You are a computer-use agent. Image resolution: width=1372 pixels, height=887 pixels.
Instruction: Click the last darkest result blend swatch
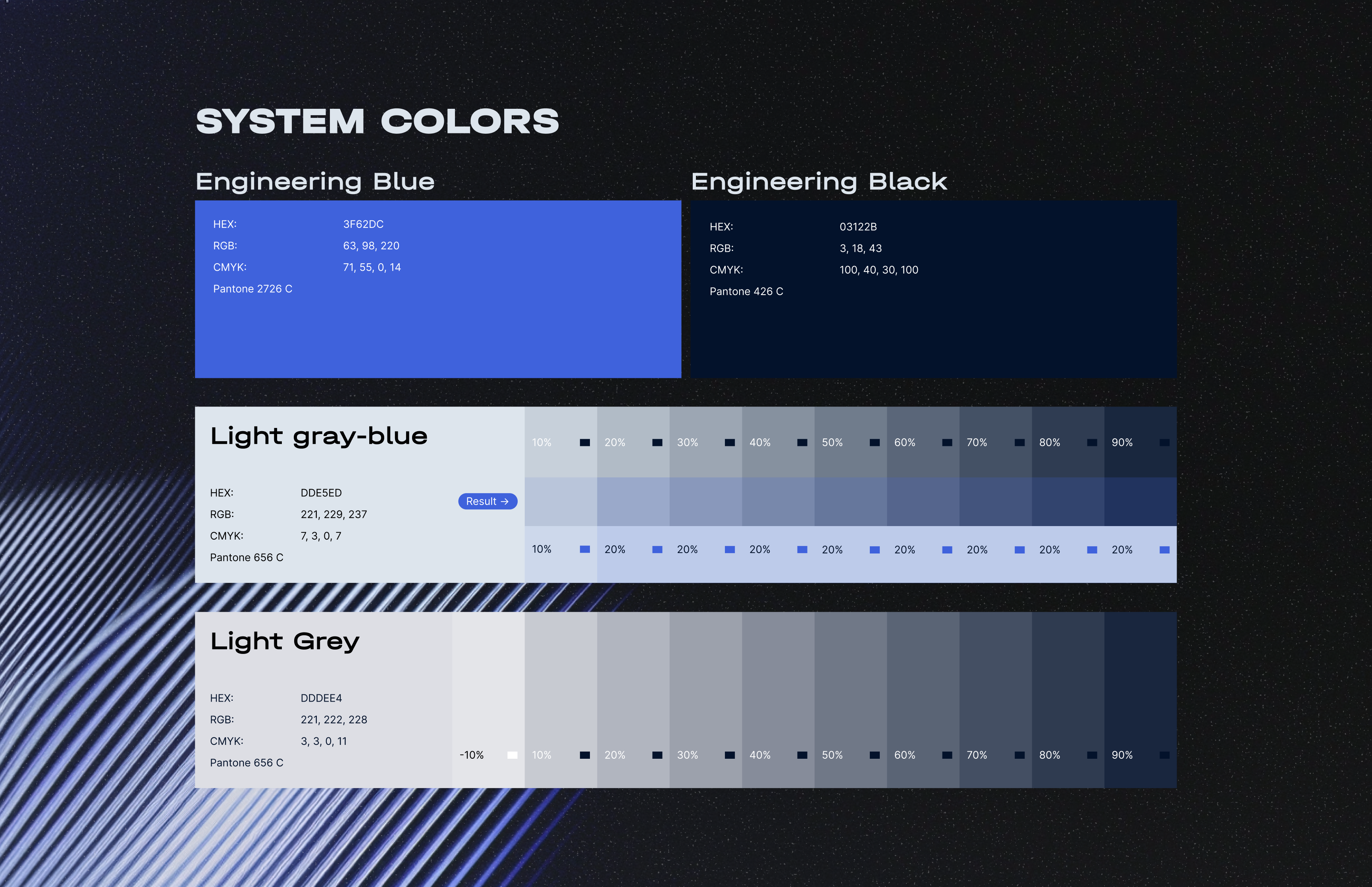[x=1140, y=501]
